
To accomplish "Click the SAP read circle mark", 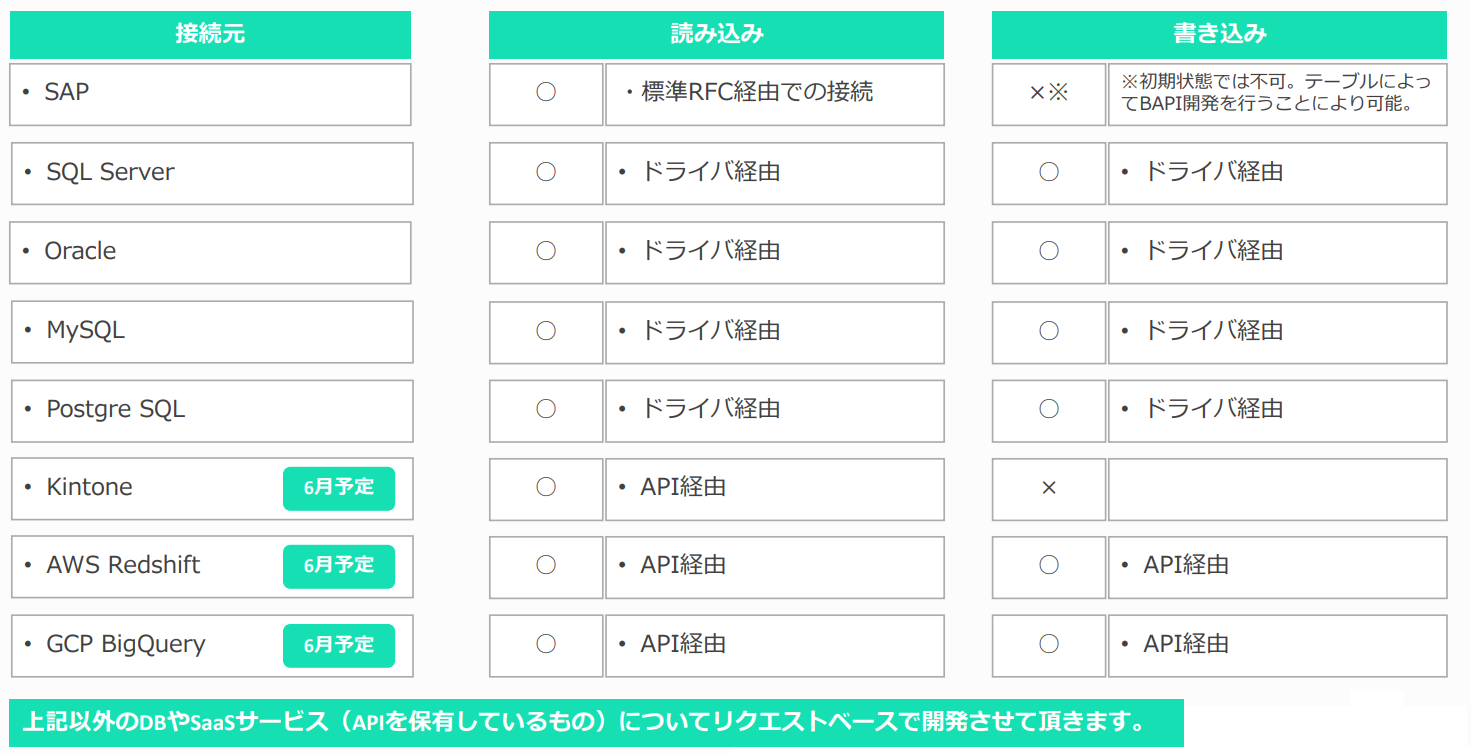I will click(x=546, y=92).
